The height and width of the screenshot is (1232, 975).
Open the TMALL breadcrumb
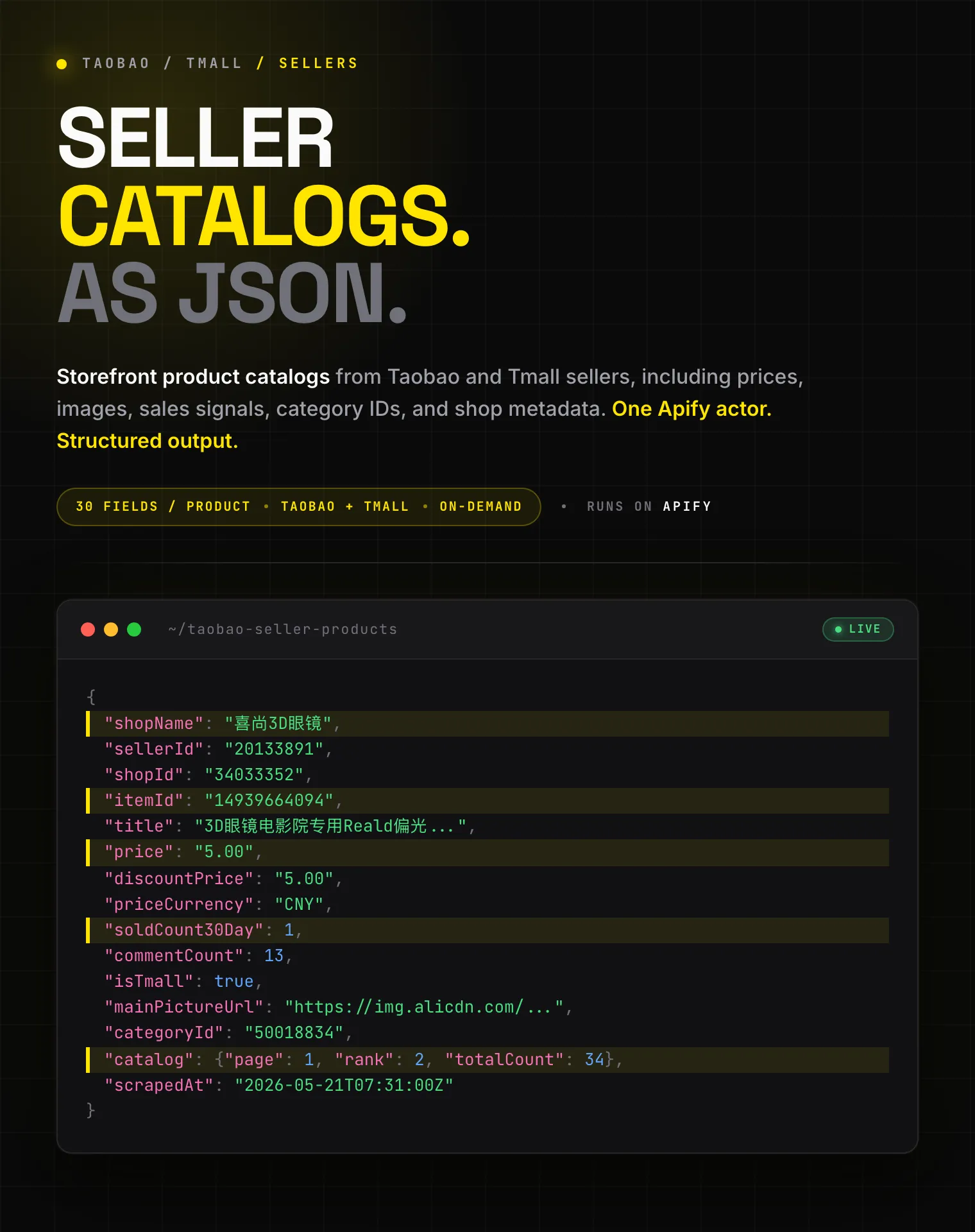214,64
